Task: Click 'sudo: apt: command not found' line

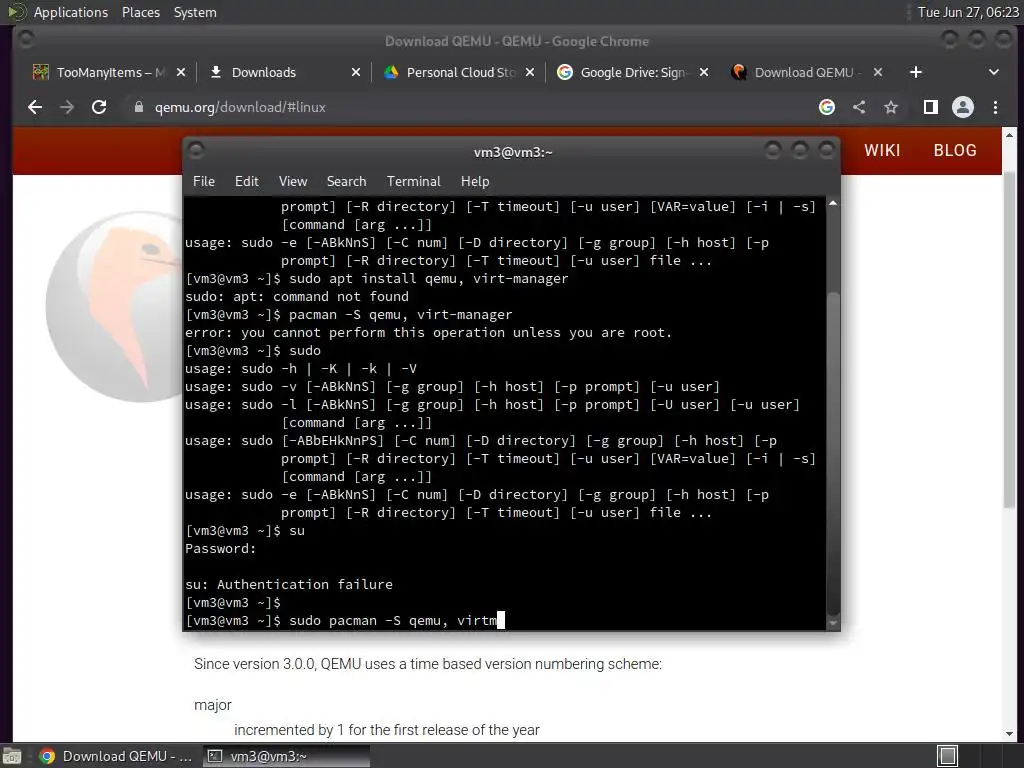Action: [x=296, y=296]
